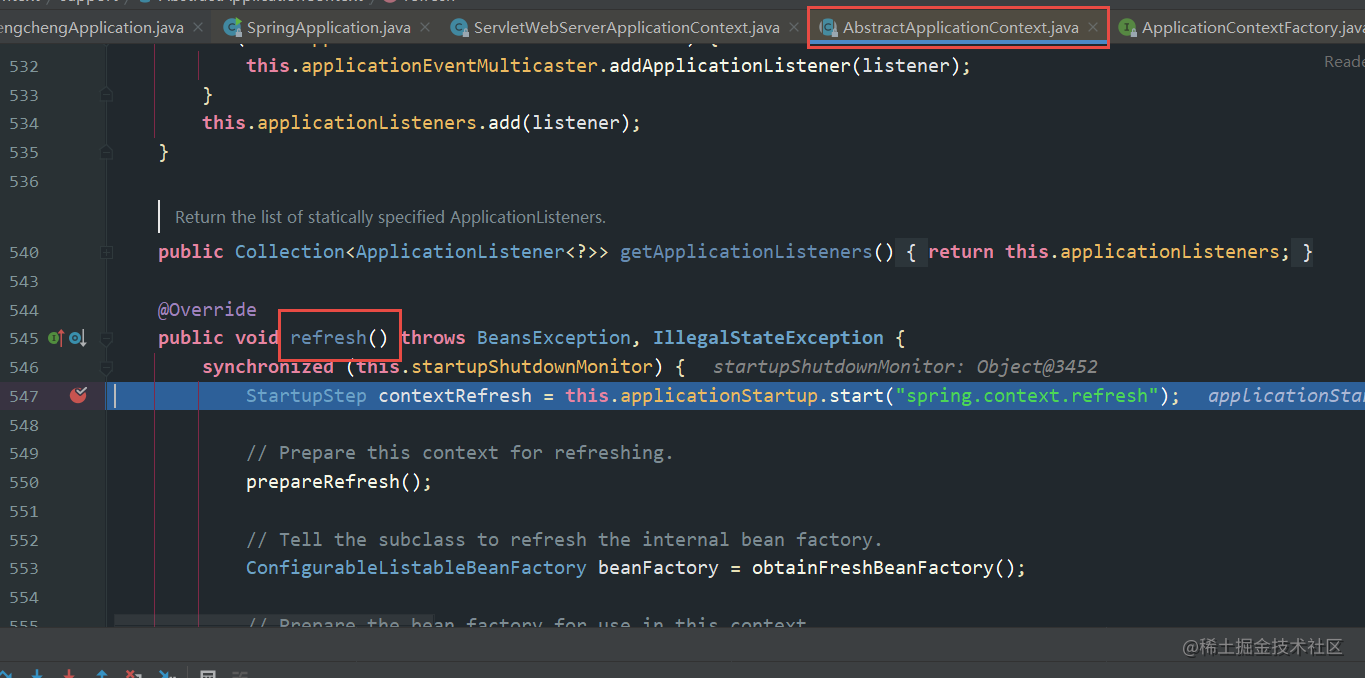Image resolution: width=1365 pixels, height=678 pixels.
Task: Collapse the refresh() method at line 545
Action: click(x=106, y=338)
